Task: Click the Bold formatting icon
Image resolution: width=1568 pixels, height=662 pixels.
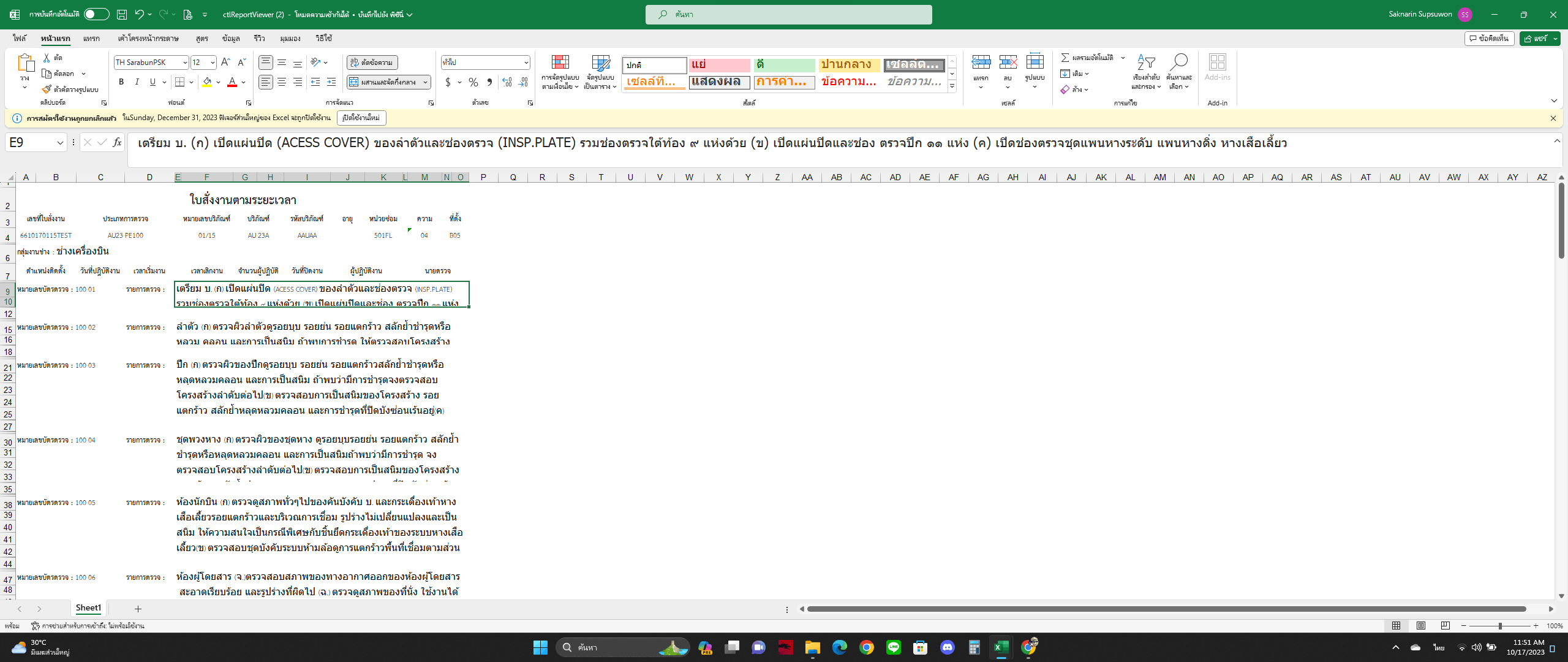Action: [x=121, y=82]
